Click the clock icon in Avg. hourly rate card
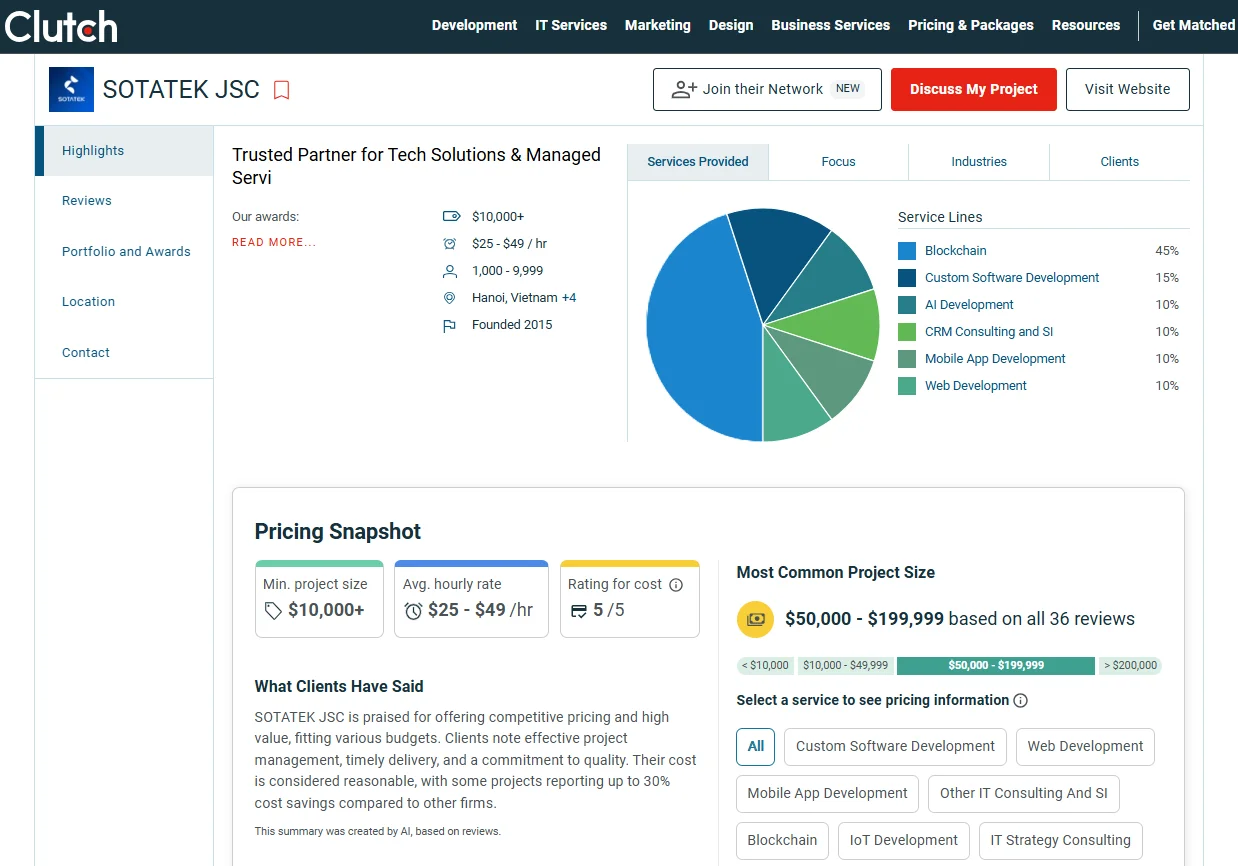The width and height of the screenshot is (1238, 866). (x=413, y=611)
